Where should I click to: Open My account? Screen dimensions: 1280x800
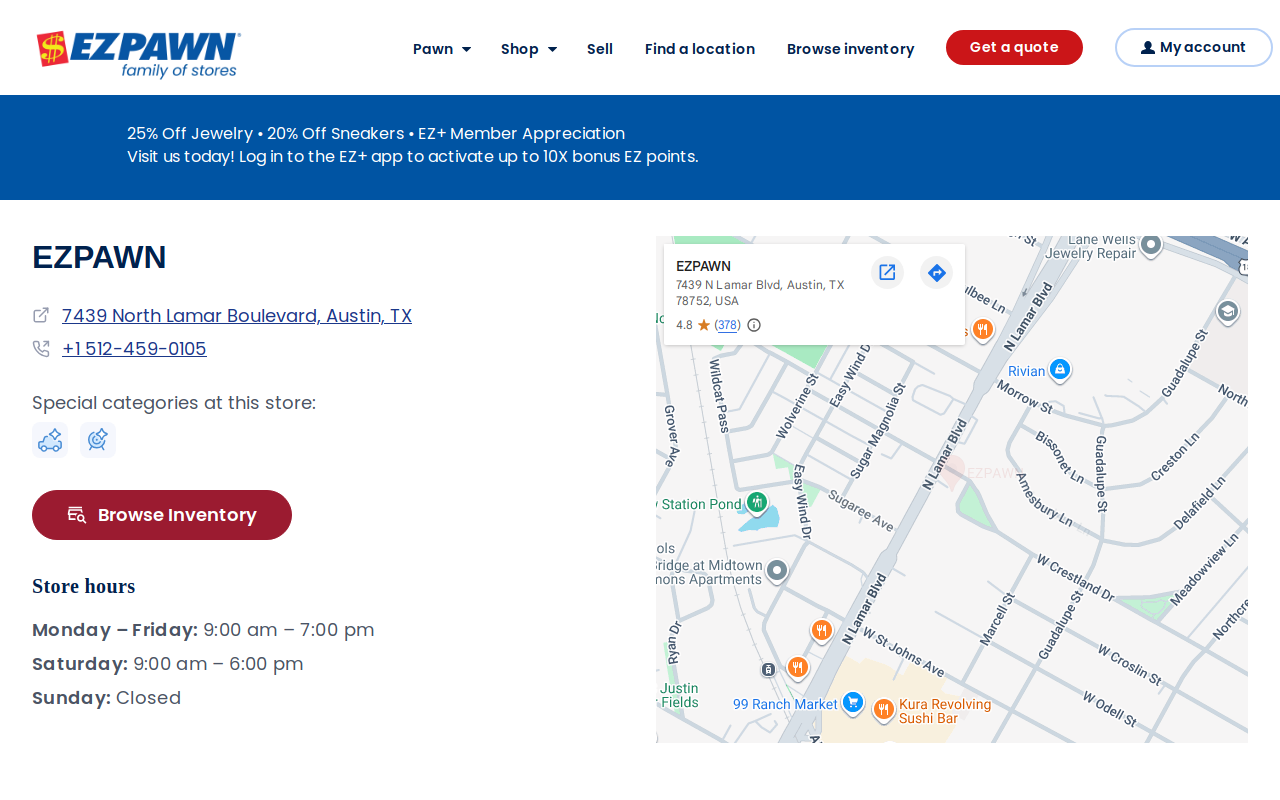[1194, 47]
